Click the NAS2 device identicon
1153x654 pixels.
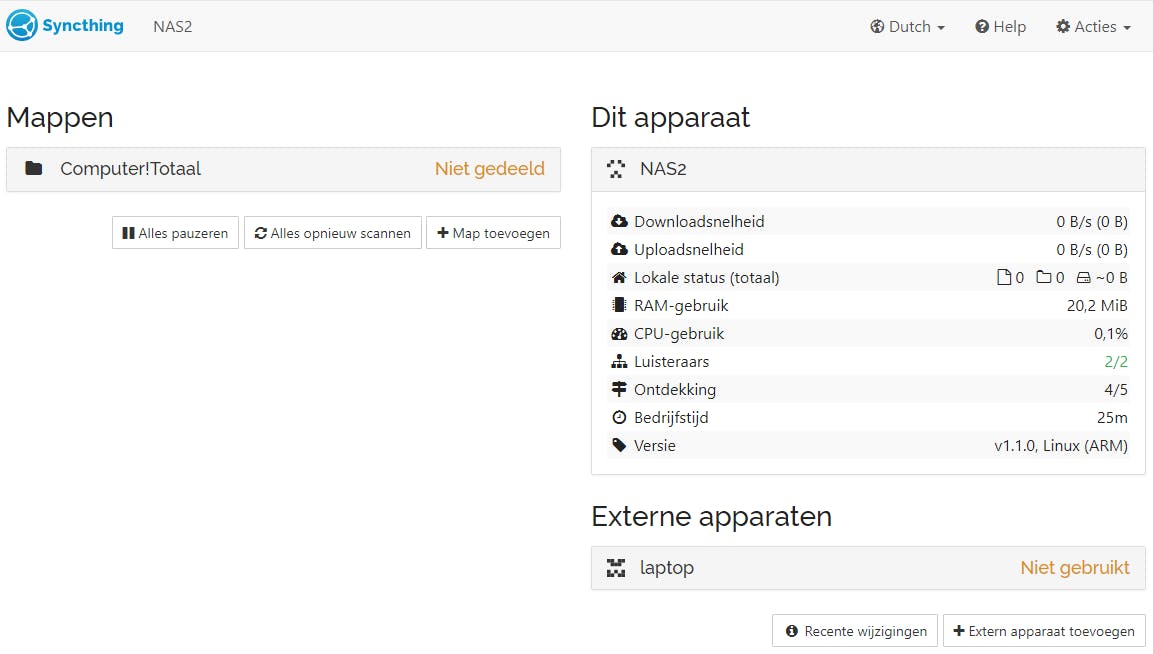(617, 169)
